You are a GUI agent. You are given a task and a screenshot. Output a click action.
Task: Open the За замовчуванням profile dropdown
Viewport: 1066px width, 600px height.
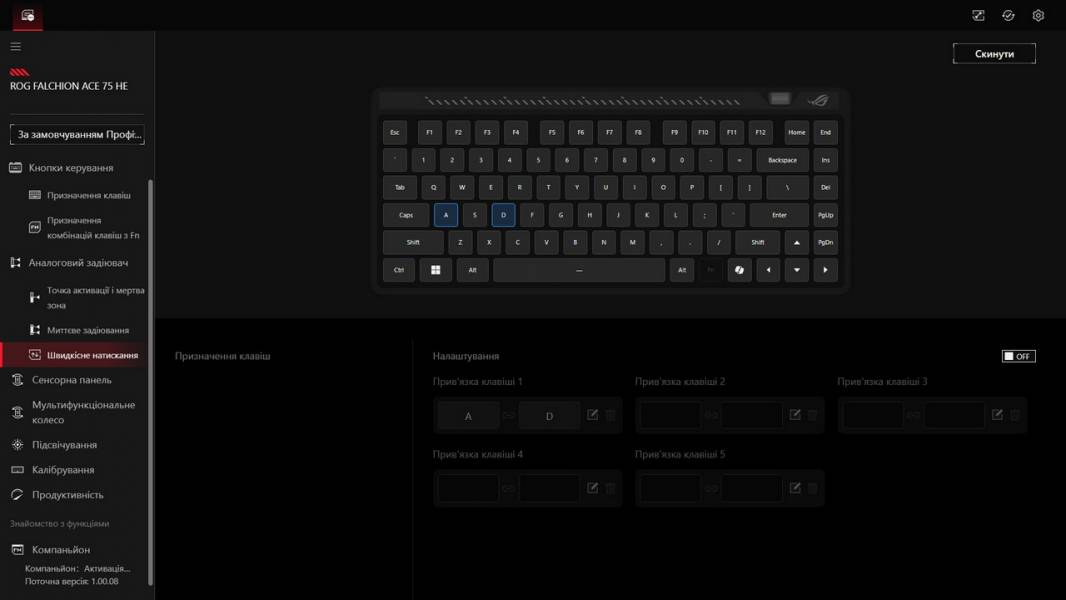77,134
